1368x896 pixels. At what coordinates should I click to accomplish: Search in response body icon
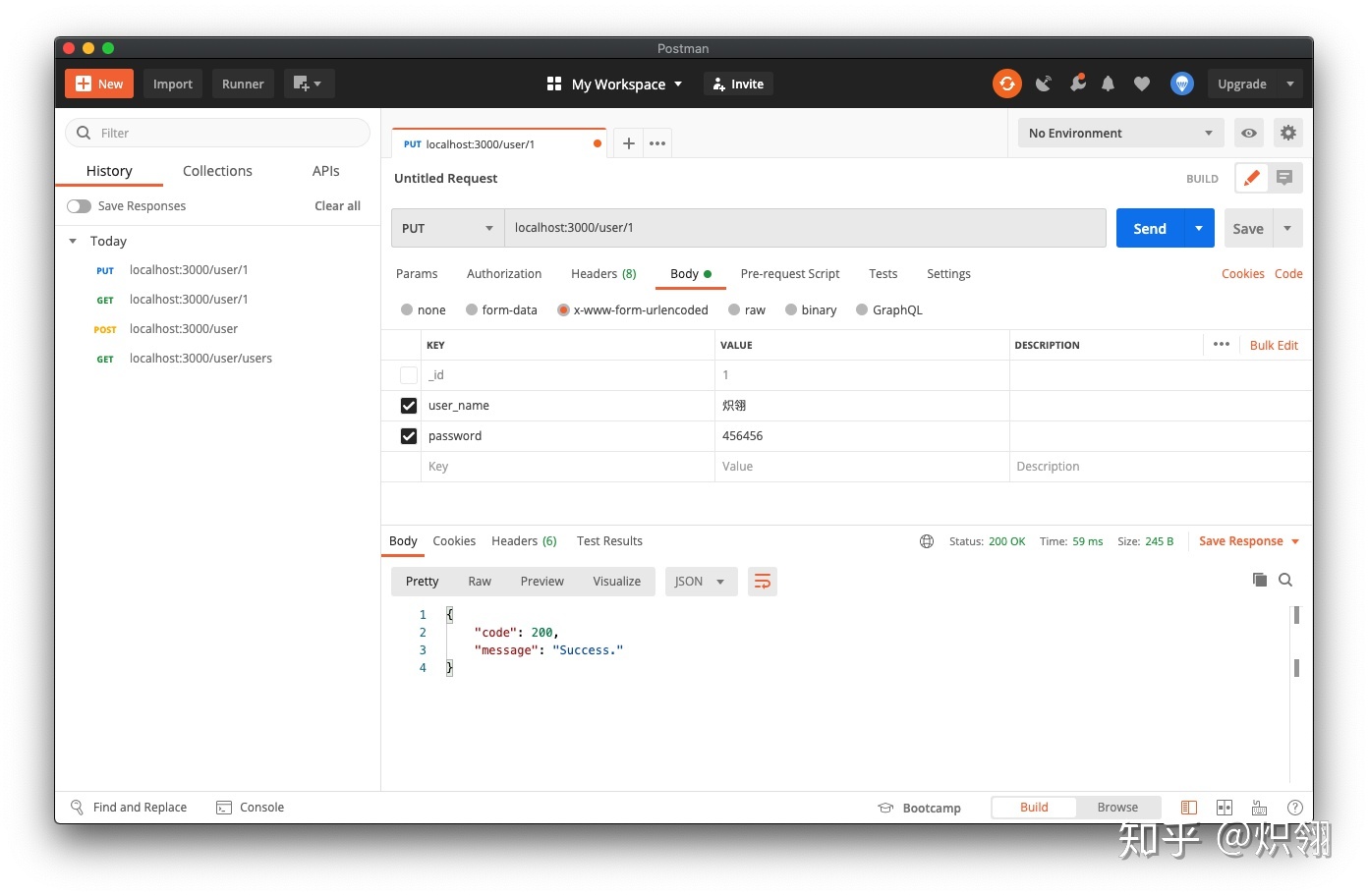tap(1284, 580)
